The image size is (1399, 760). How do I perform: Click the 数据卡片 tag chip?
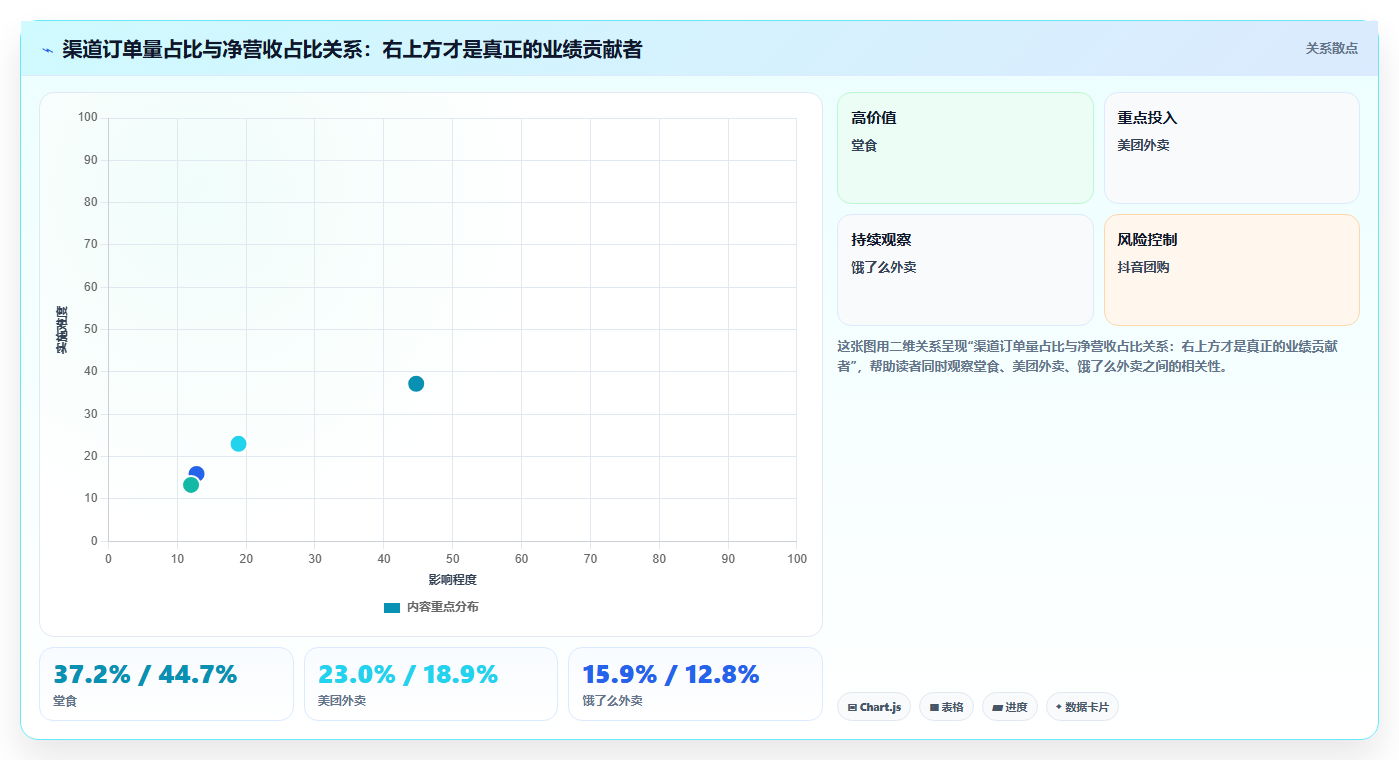(1082, 707)
